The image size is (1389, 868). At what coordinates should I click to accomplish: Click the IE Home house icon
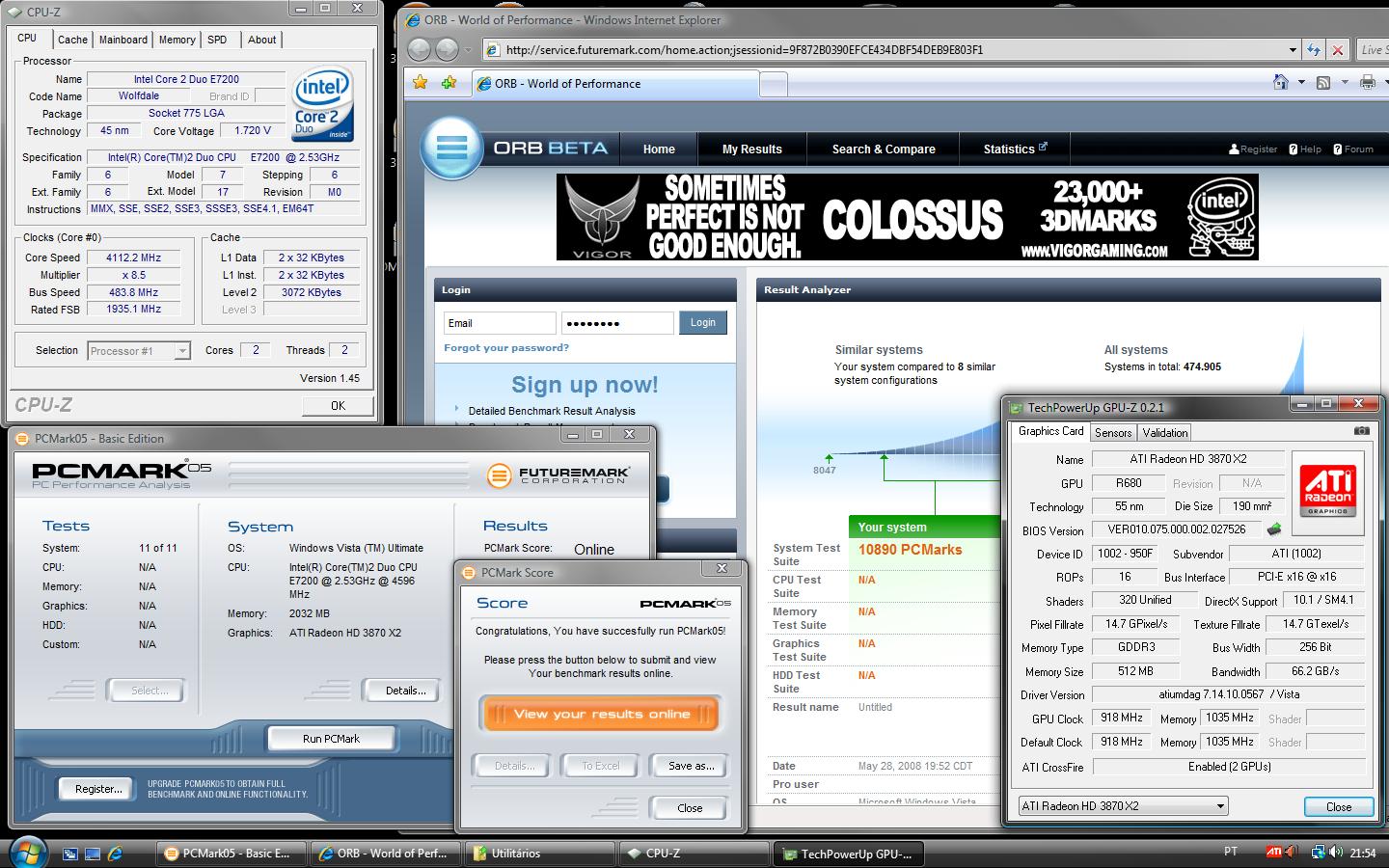click(1281, 83)
